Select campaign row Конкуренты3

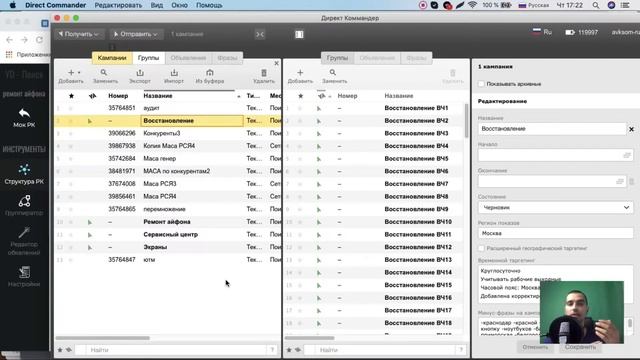[x=167, y=133]
